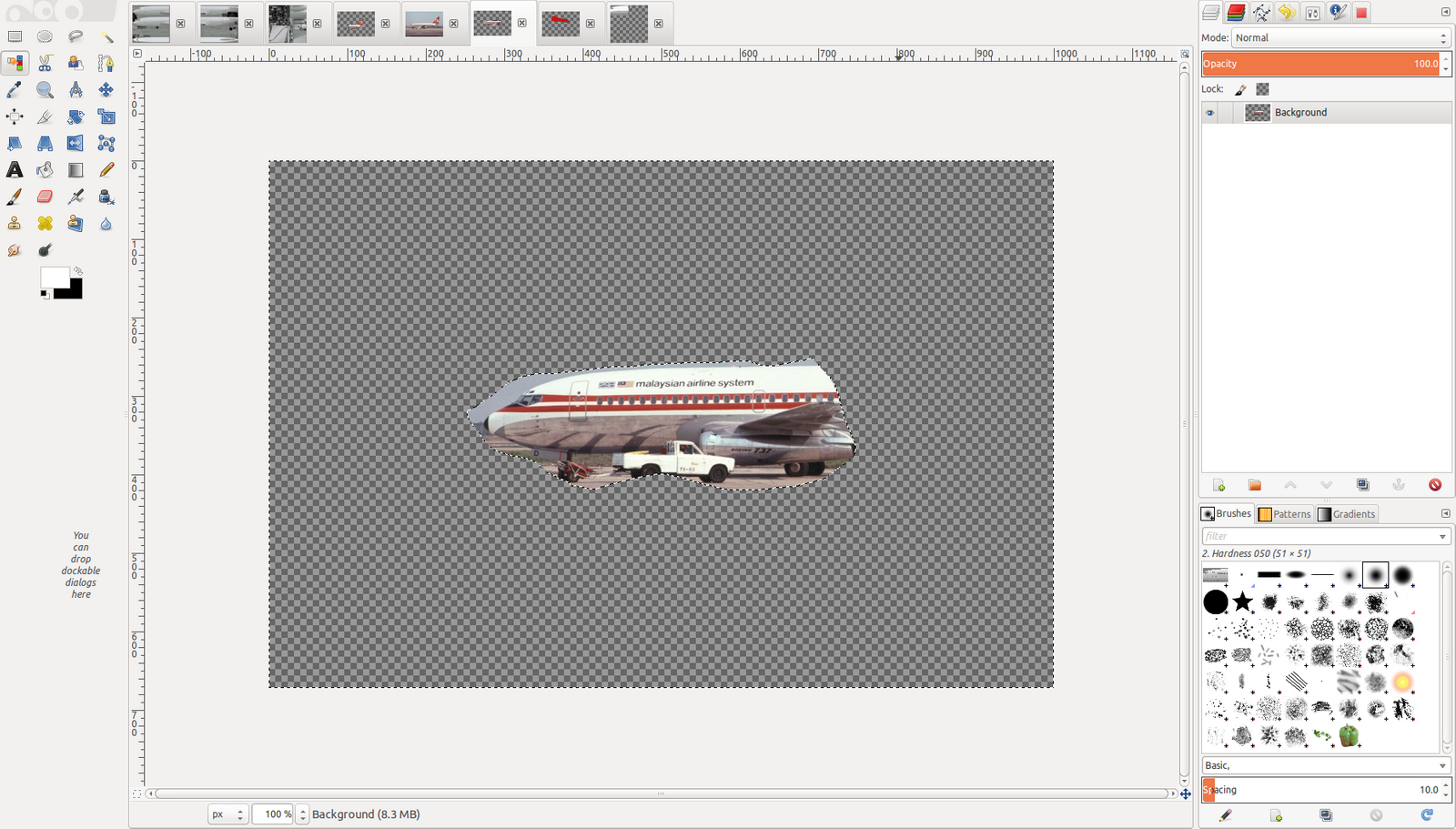Select the Smudge tool
Viewport: 1456px width, 829px height.
pos(15,249)
